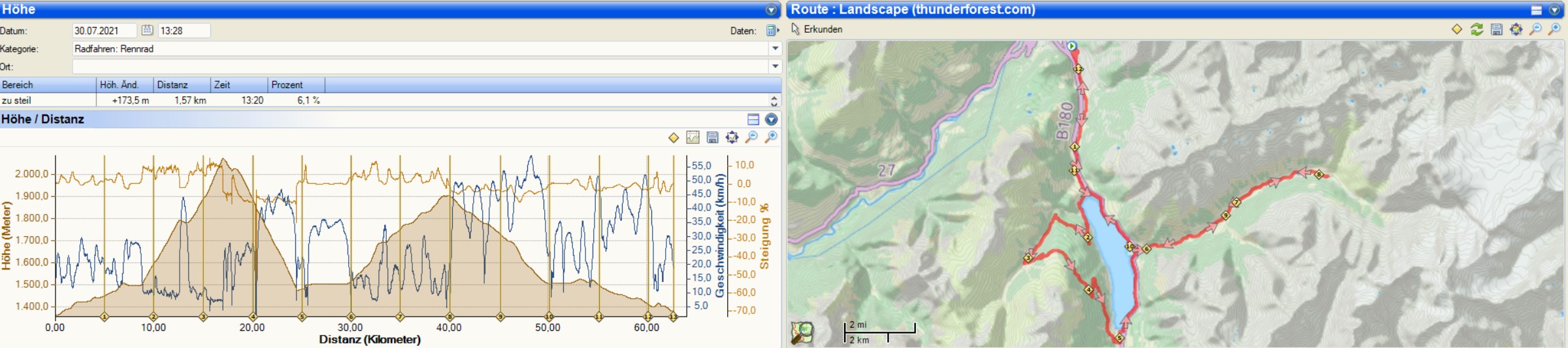The width and height of the screenshot is (1568, 348).
Task: Open the Höhe panel header menu
Action: tap(771, 10)
